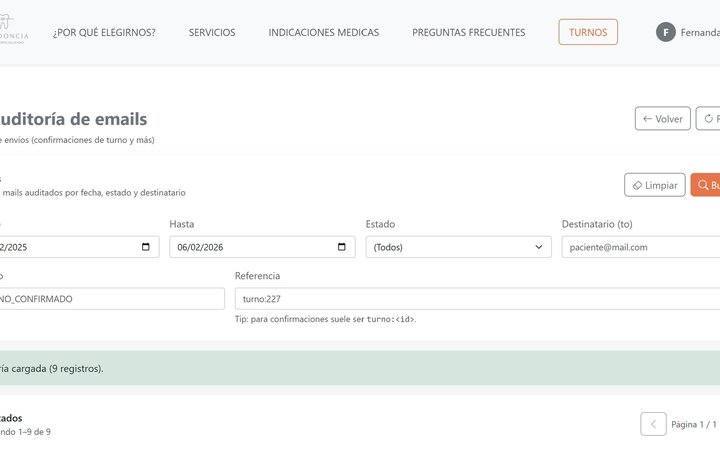Click the Referencia field turno:227
The image size is (720, 450).
[477, 298]
